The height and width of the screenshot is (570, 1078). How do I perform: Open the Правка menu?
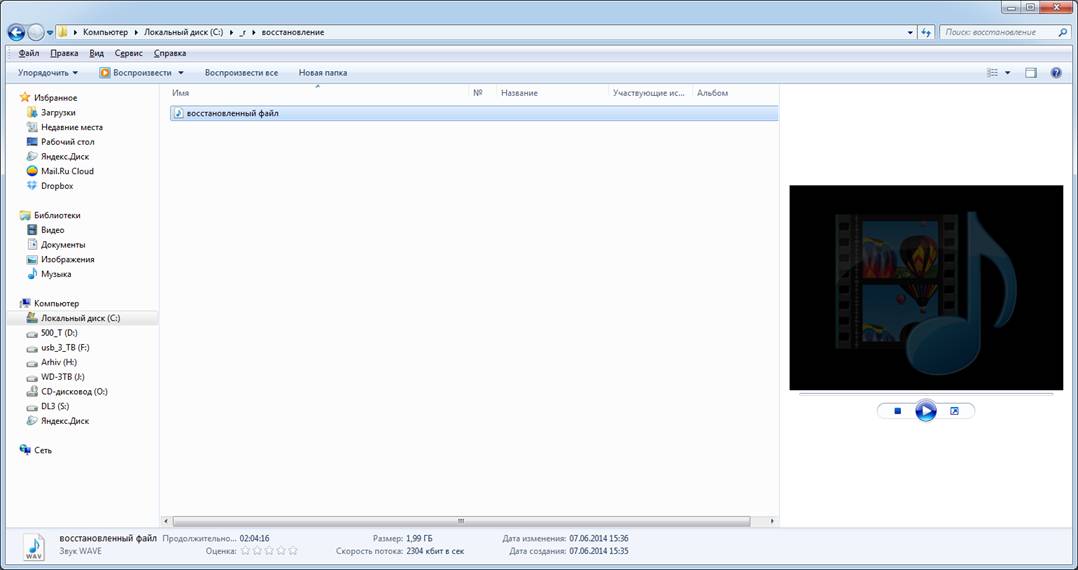[64, 53]
